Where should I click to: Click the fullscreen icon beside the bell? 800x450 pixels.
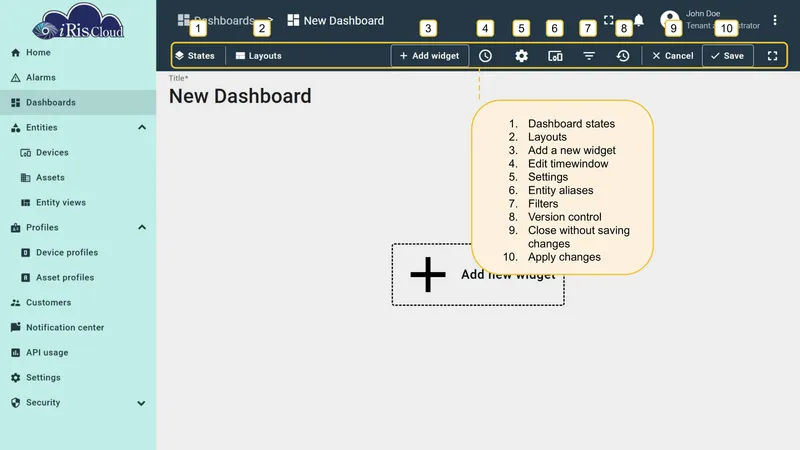point(609,20)
